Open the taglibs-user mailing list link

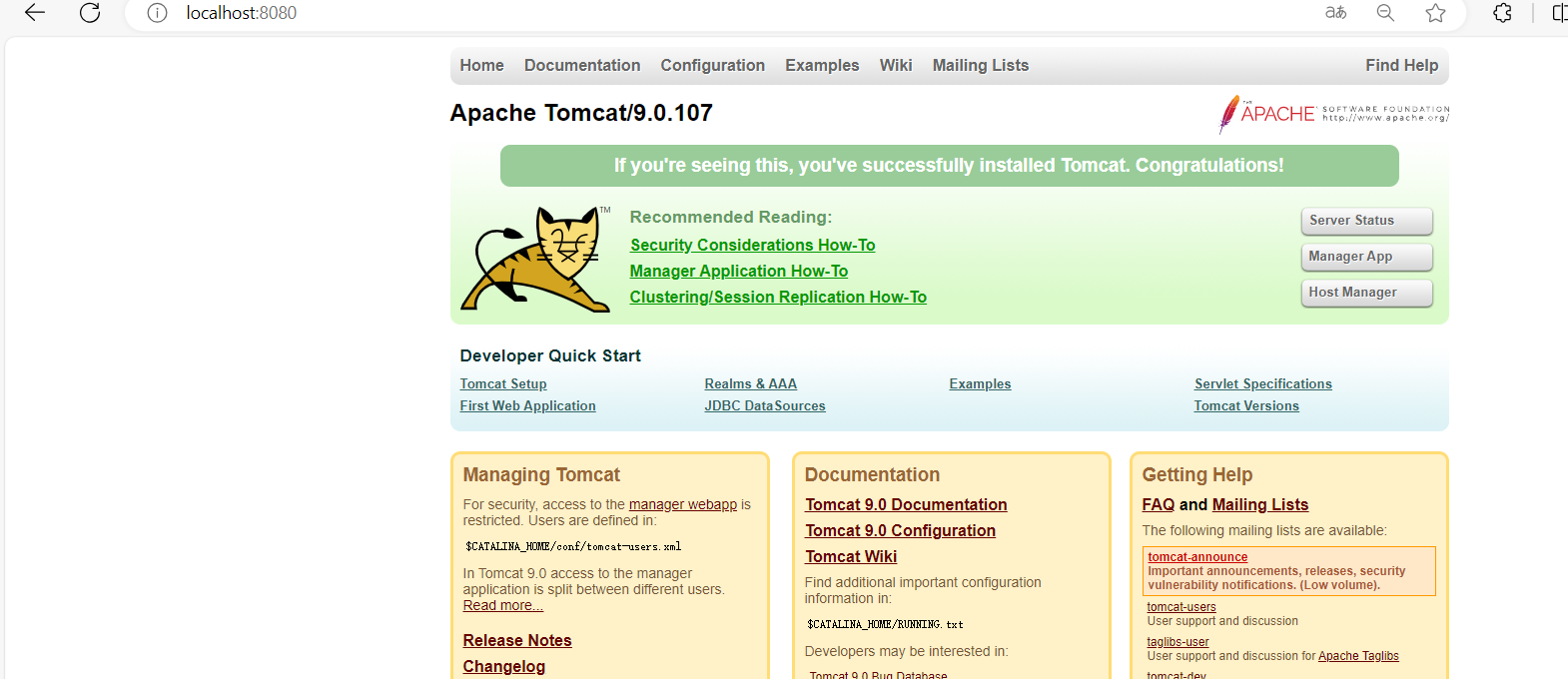(x=1177, y=642)
